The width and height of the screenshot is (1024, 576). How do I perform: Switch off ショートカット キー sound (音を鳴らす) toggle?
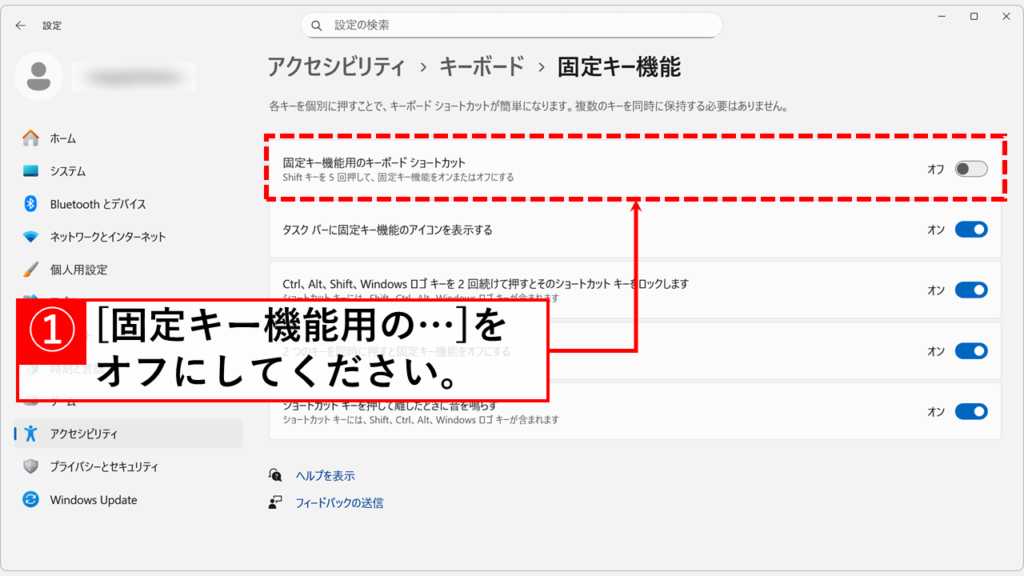point(970,411)
